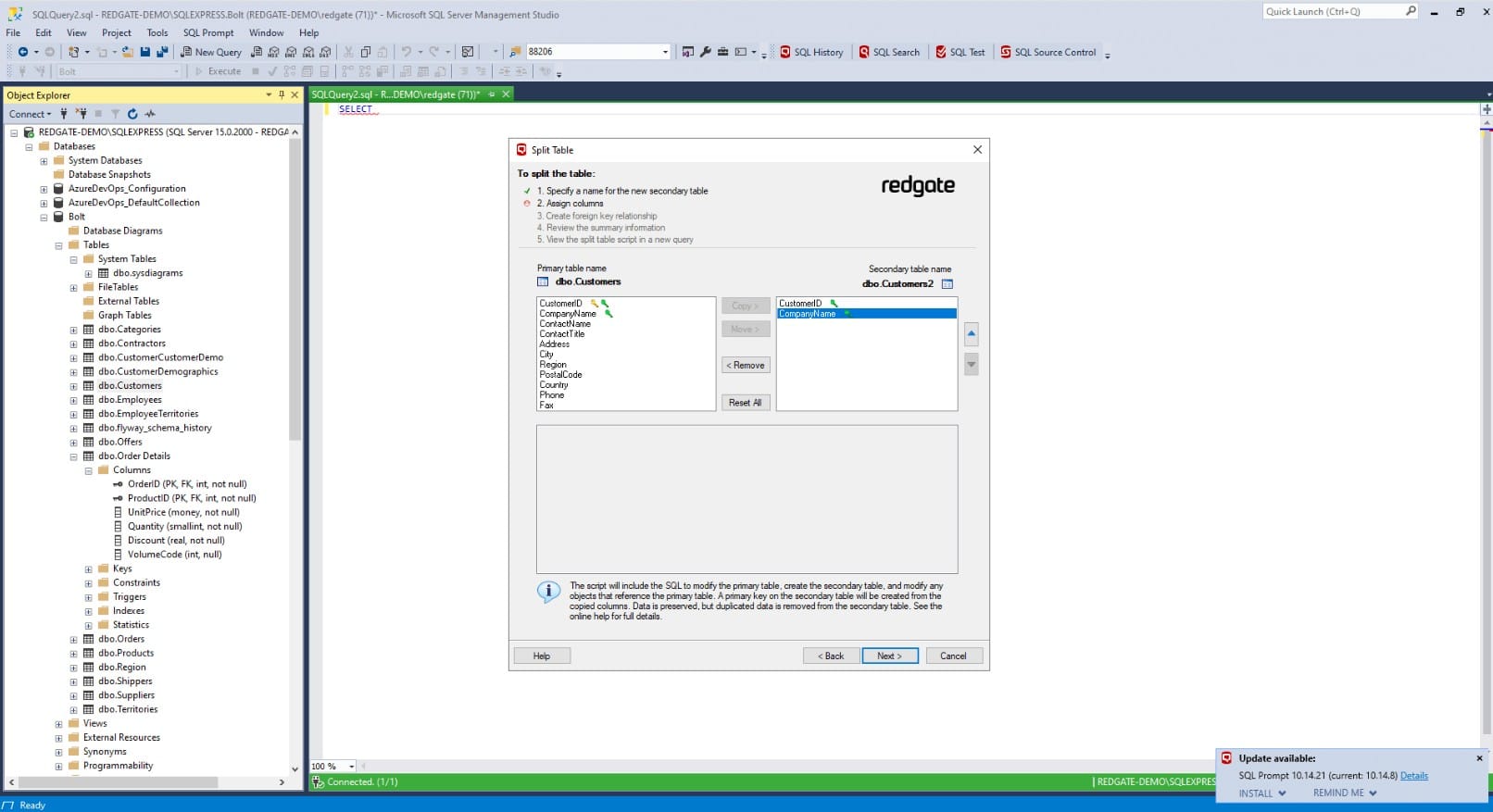The height and width of the screenshot is (812, 1493).
Task: Close the Split Table dialog
Action: click(x=977, y=149)
